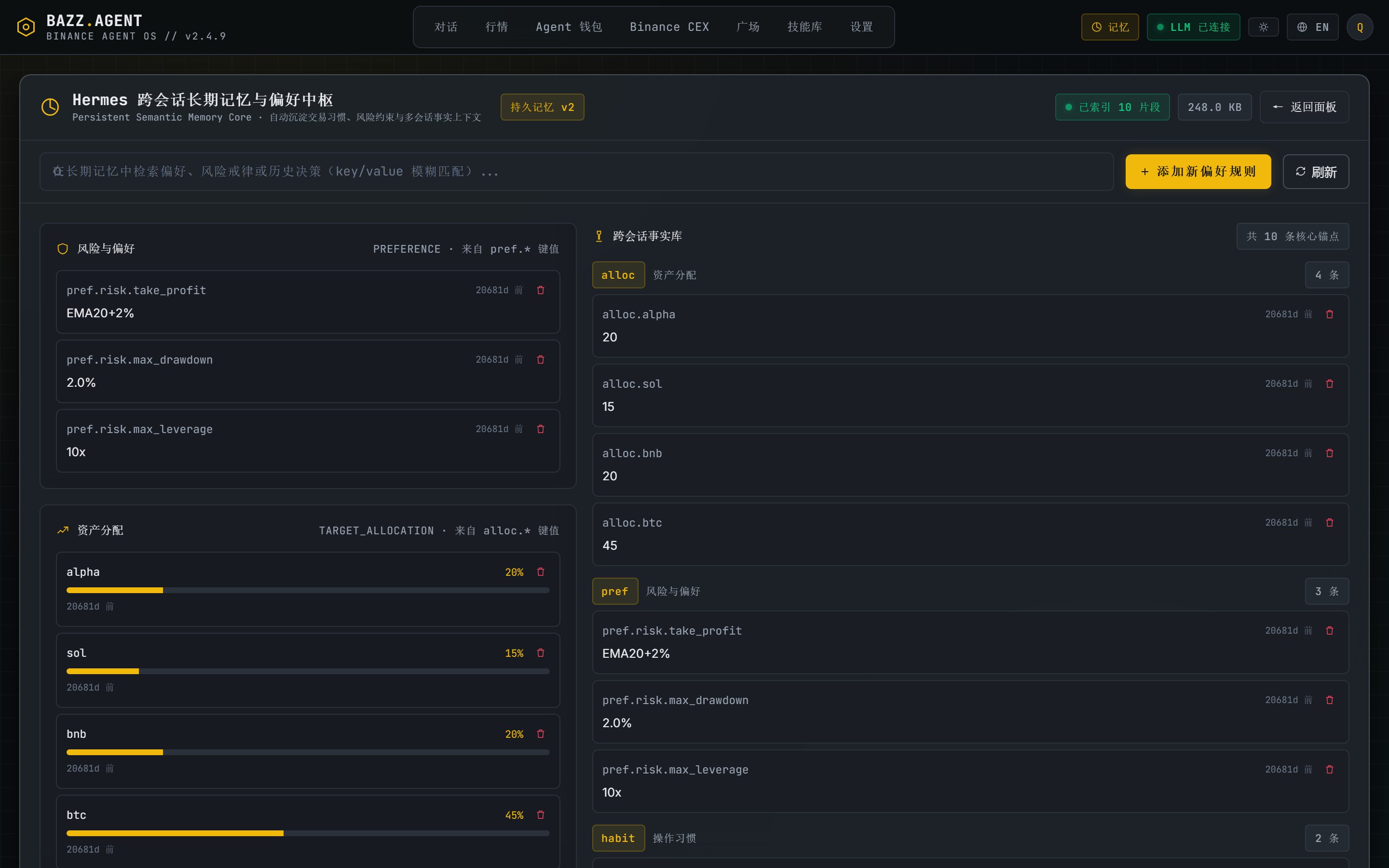Click the 已索引 10 片段 status badge
1389x868 pixels.
point(1112,107)
